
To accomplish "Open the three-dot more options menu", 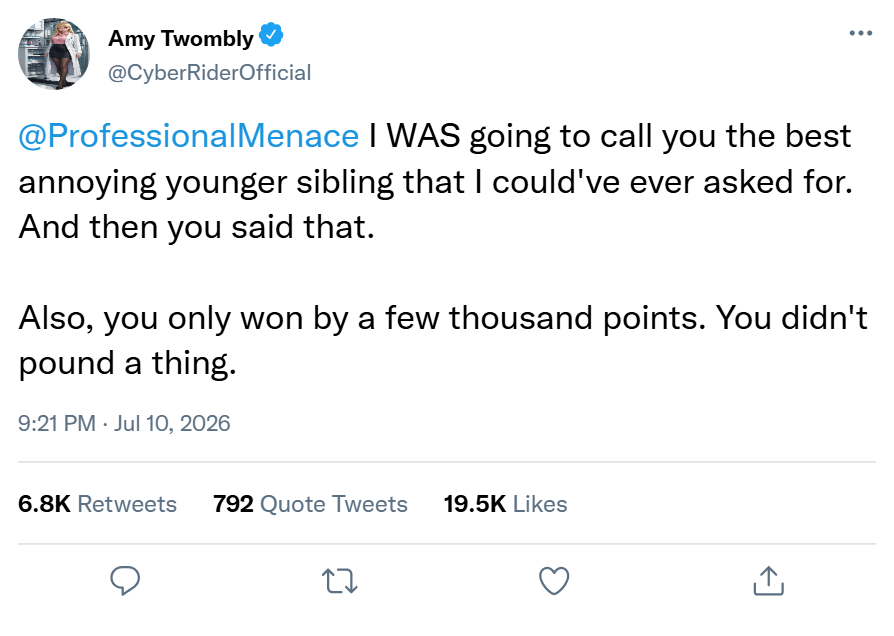I will point(860,33).
